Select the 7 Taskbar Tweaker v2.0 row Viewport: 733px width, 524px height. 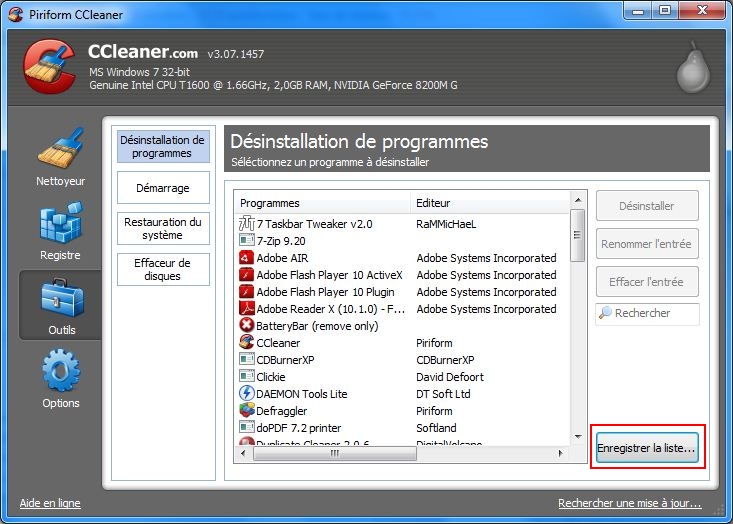402,224
